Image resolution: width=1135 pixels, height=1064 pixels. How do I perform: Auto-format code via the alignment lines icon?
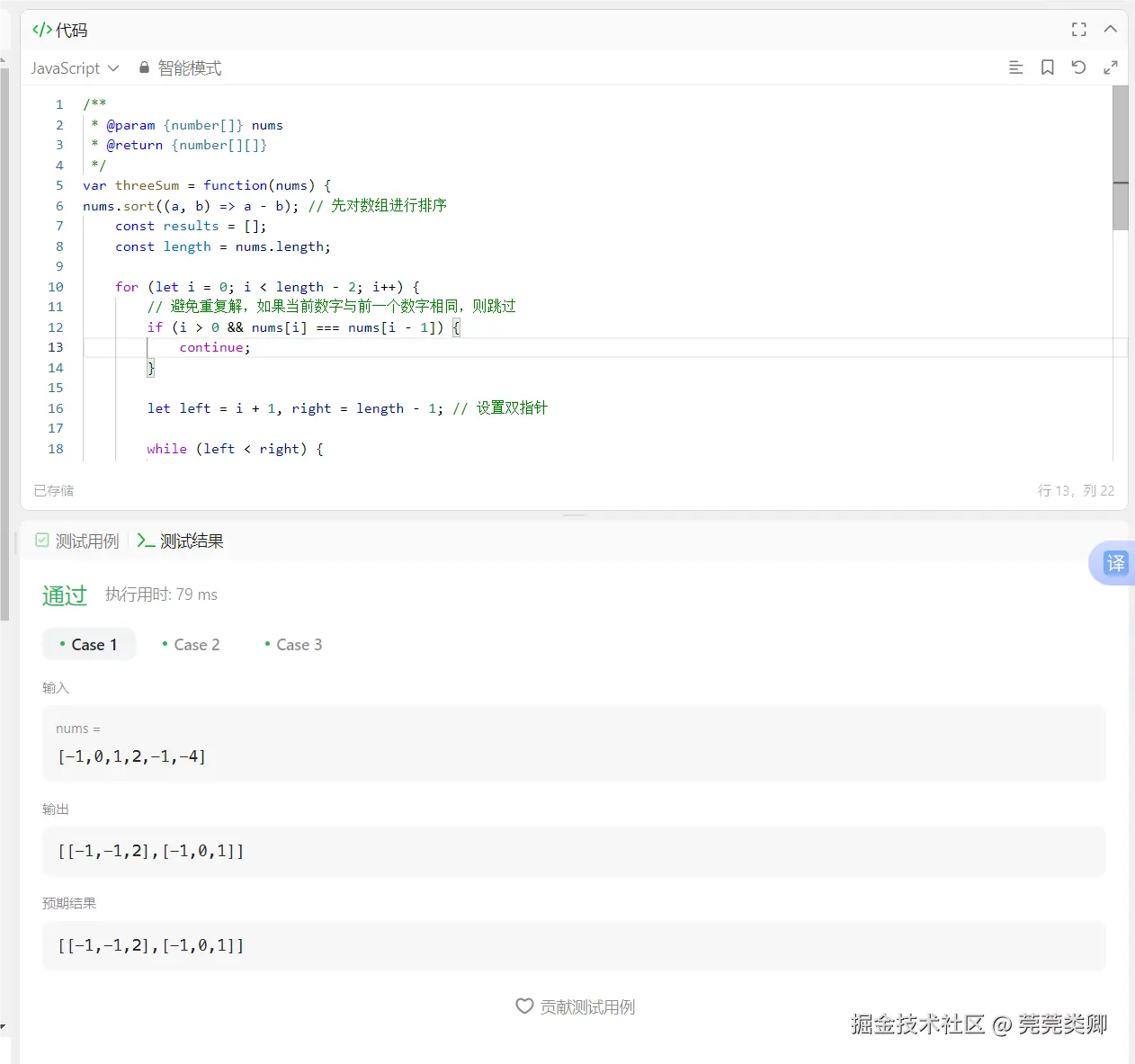pos(1015,67)
